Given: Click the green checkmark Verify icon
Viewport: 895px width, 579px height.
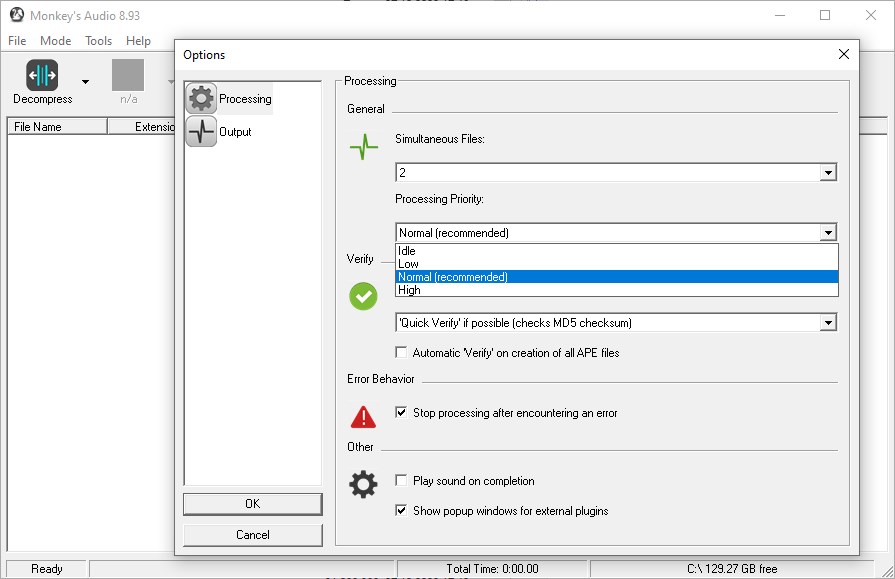Looking at the screenshot, I should click(363, 296).
